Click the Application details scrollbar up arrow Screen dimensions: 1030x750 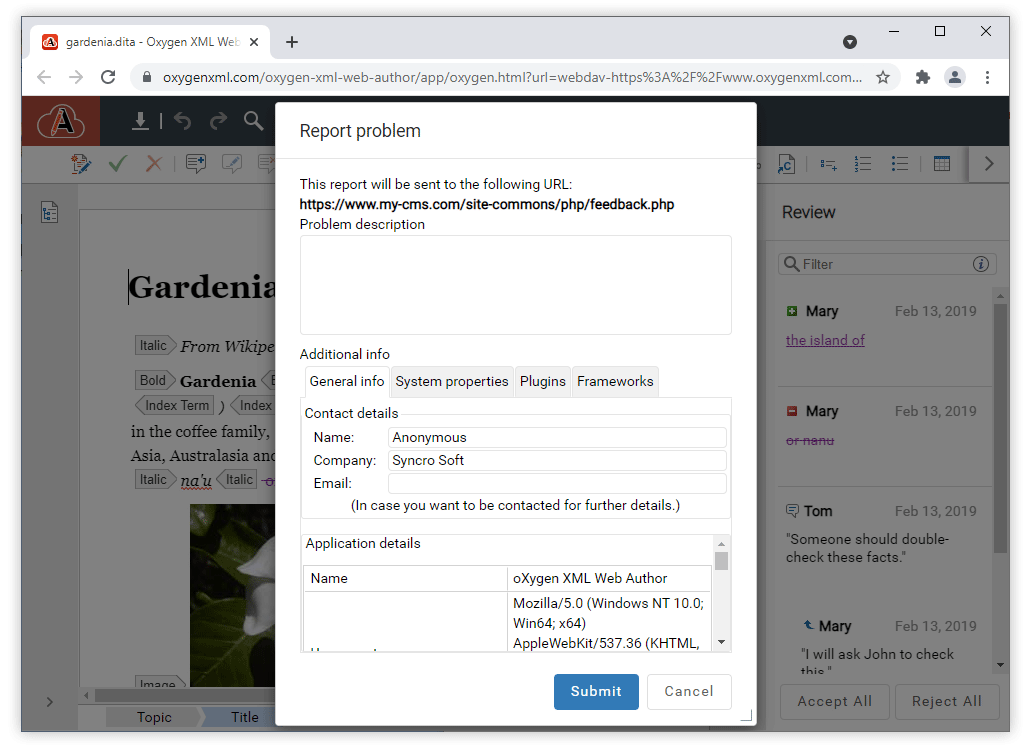coord(721,544)
